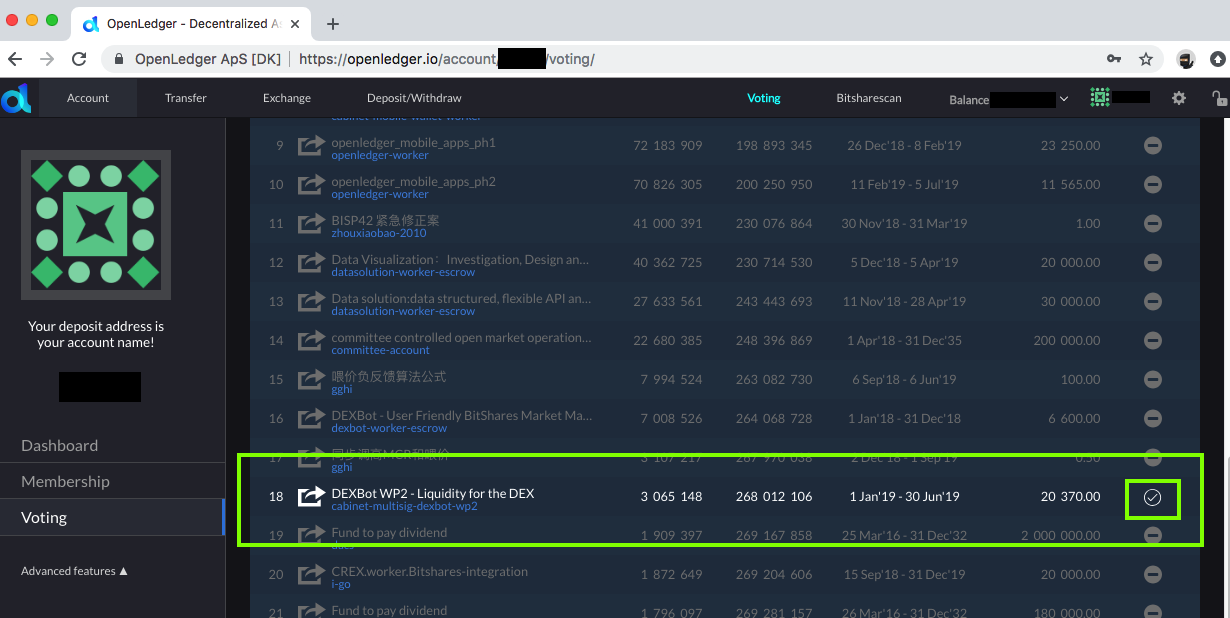Screen dimensions: 1230x618
Task: Toggle vote for openledger_mobile_apps_ph1
Action: click(x=1152, y=146)
